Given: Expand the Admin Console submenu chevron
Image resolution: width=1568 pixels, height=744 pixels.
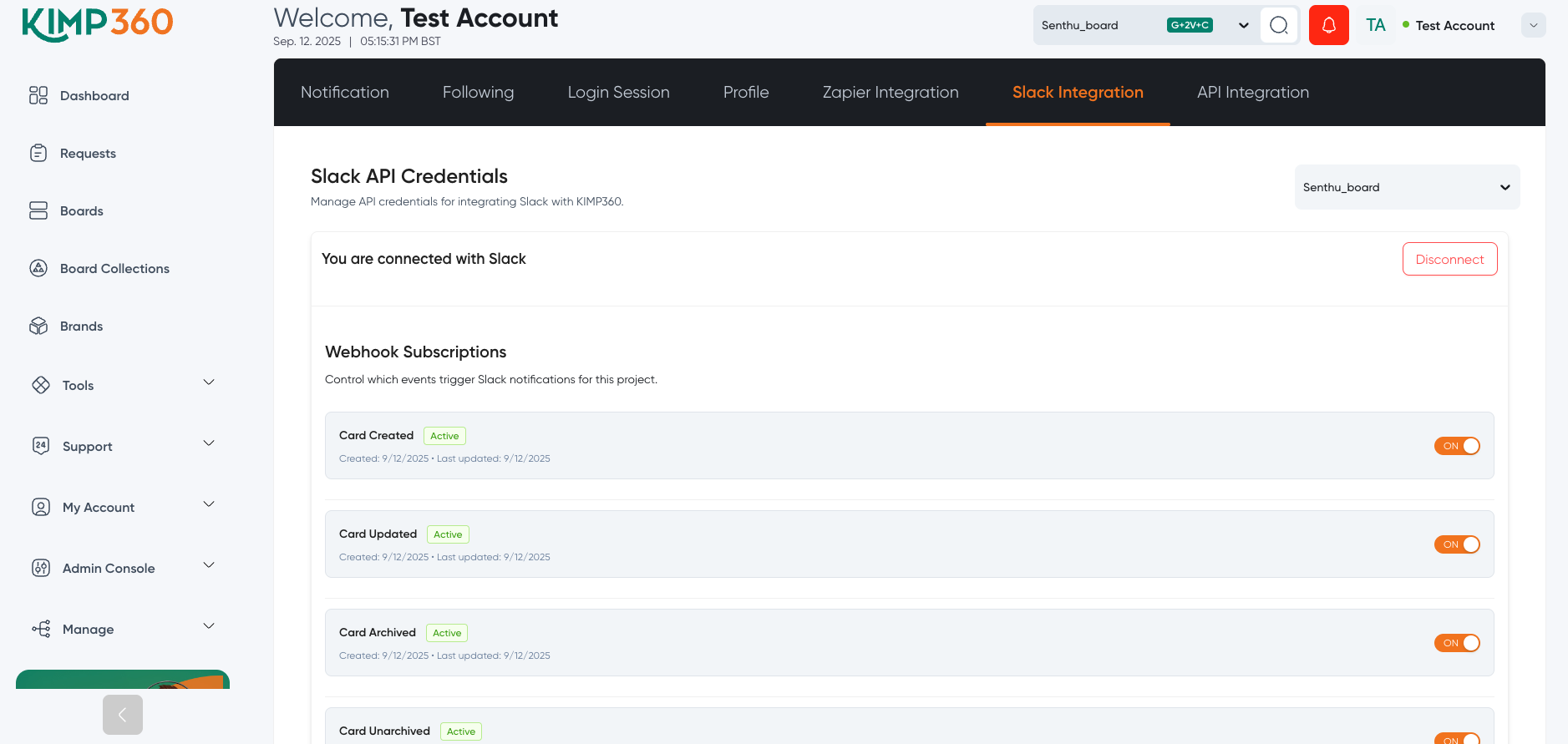Looking at the screenshot, I should (x=209, y=565).
